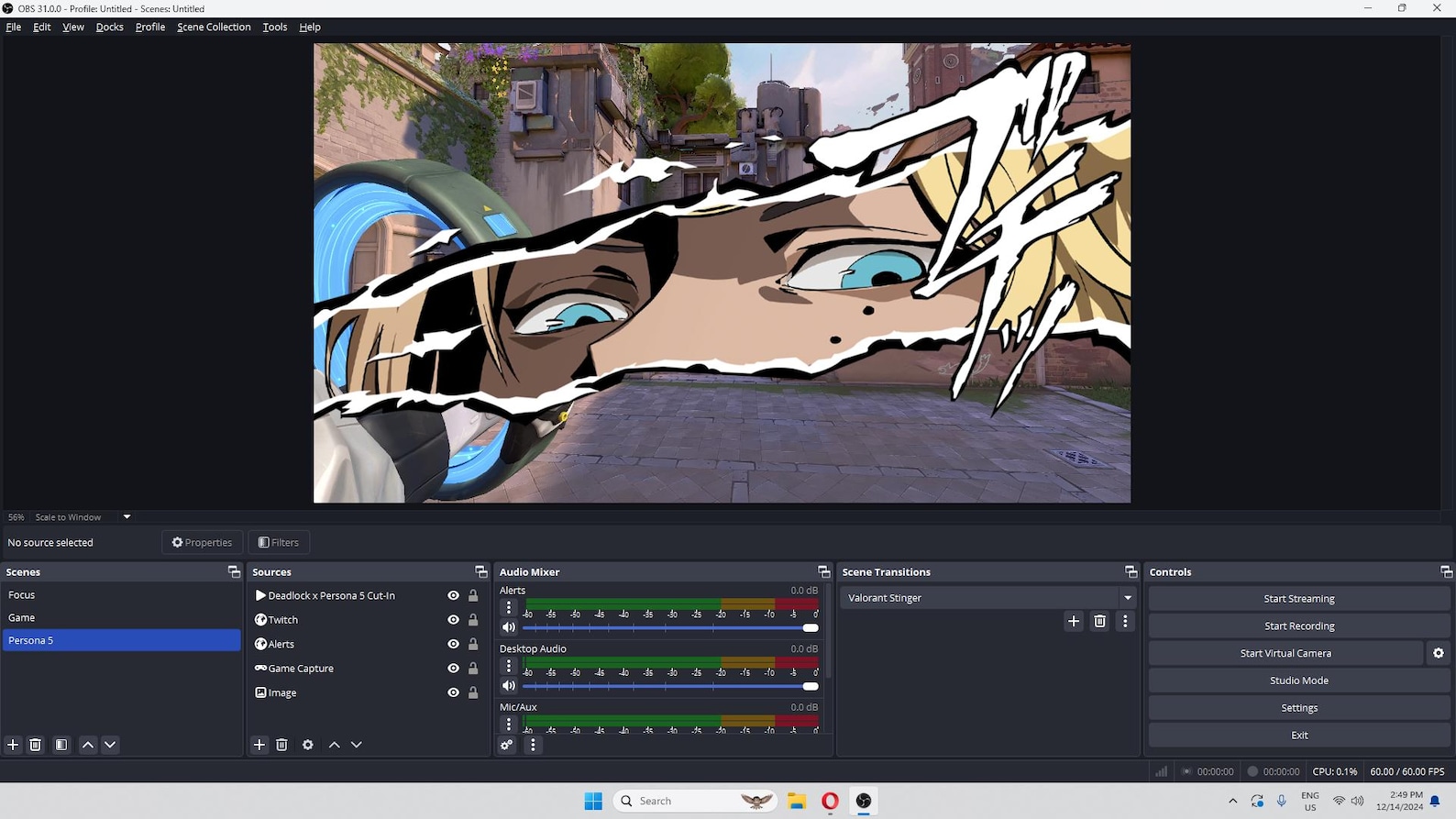This screenshot has height=819, width=1456.
Task: Expand the Scale to Window dropdown
Action: pos(127,517)
